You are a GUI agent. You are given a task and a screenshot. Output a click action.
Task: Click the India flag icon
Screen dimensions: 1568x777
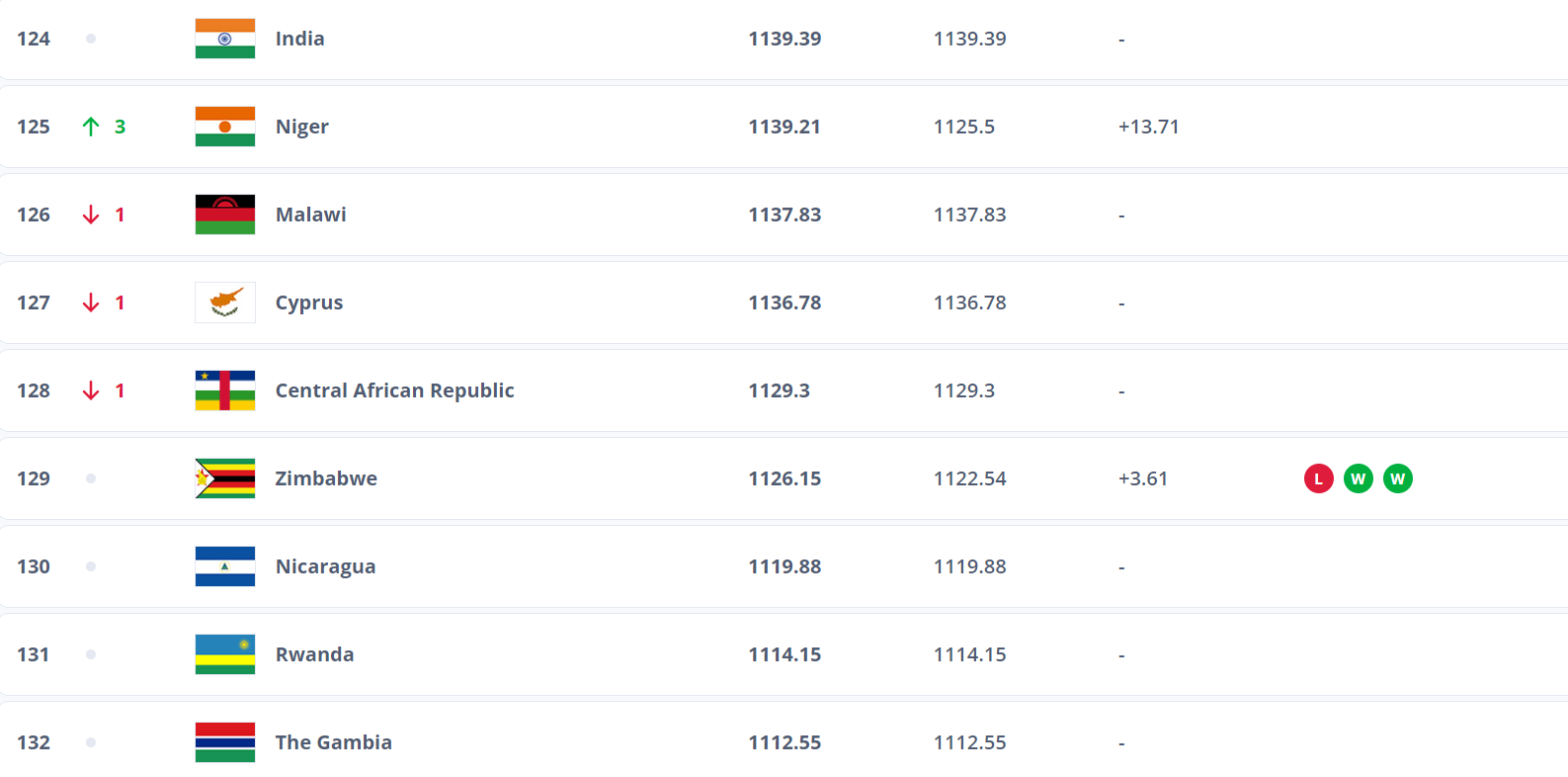pyautogui.click(x=225, y=39)
